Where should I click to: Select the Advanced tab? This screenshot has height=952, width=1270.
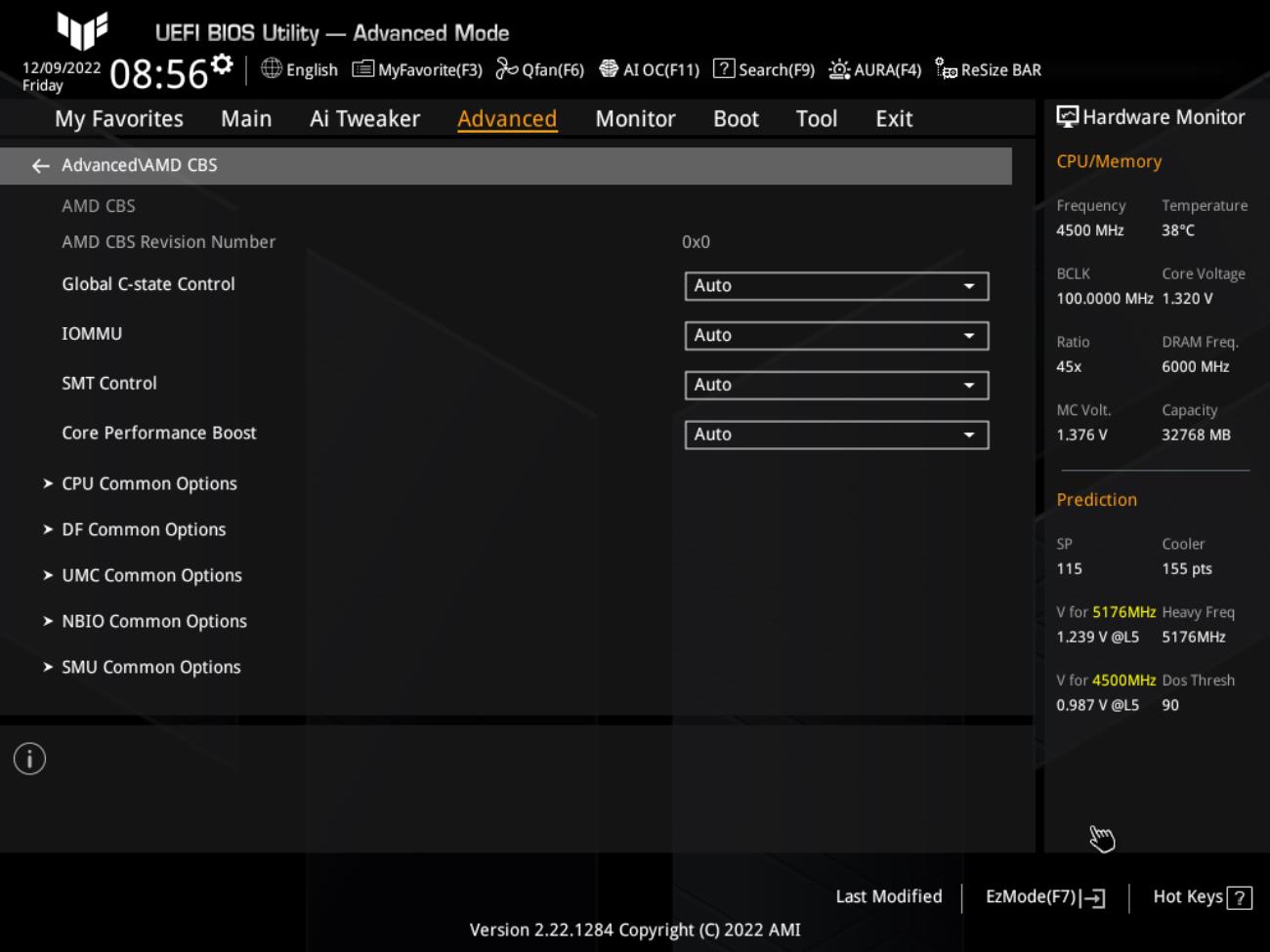[507, 119]
